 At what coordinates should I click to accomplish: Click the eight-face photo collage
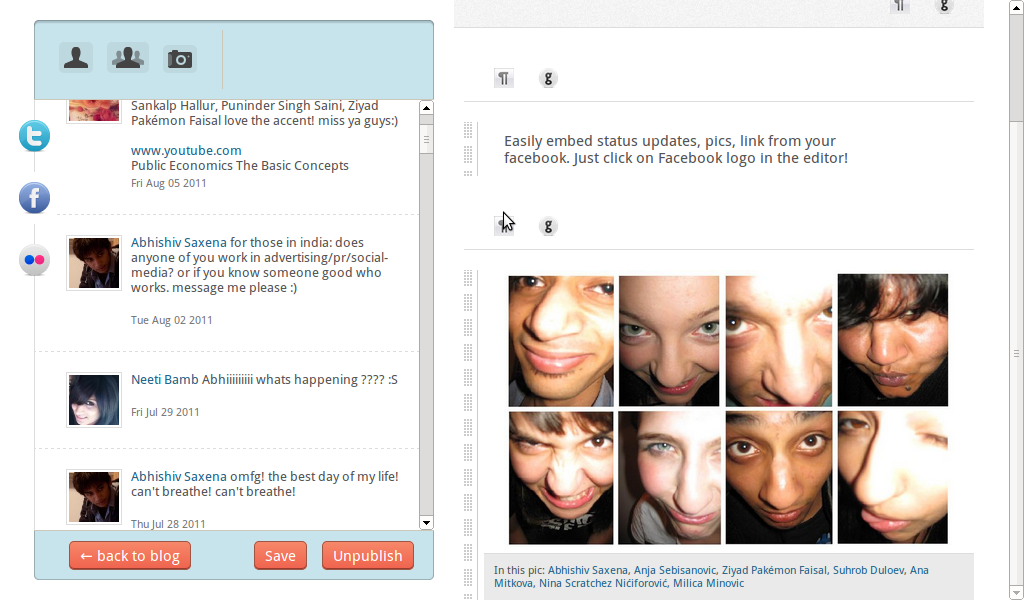coord(728,409)
